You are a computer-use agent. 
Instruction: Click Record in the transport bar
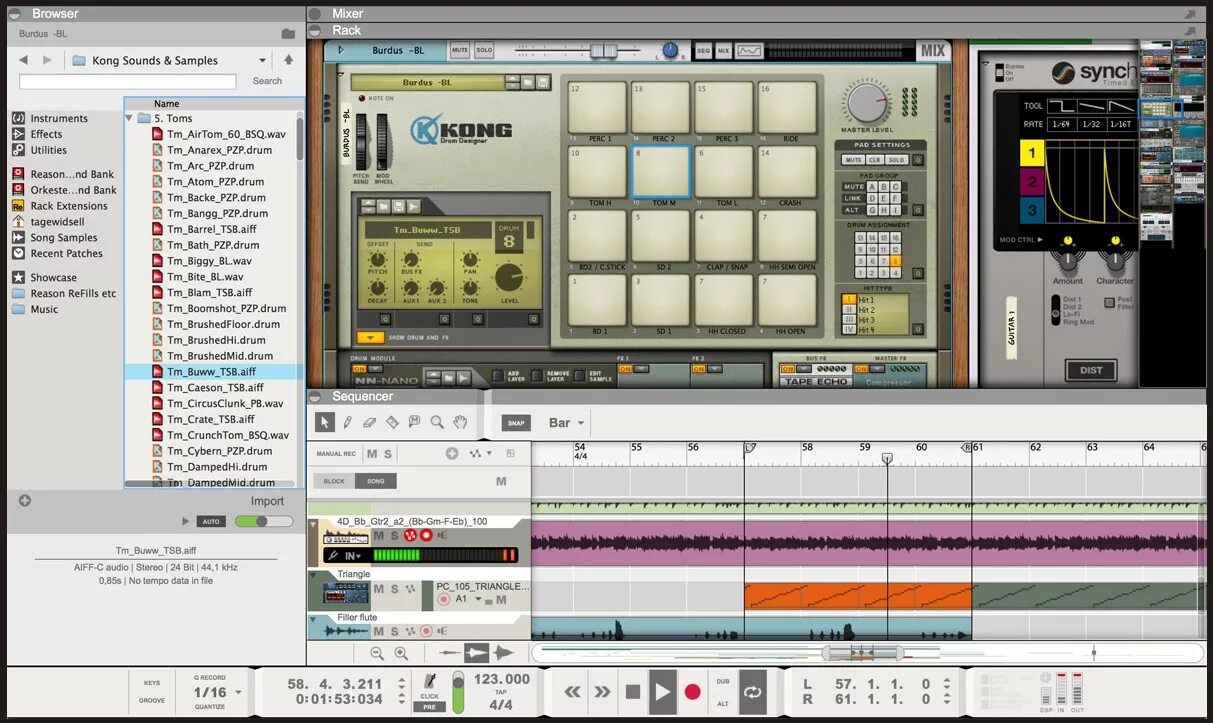(692, 691)
